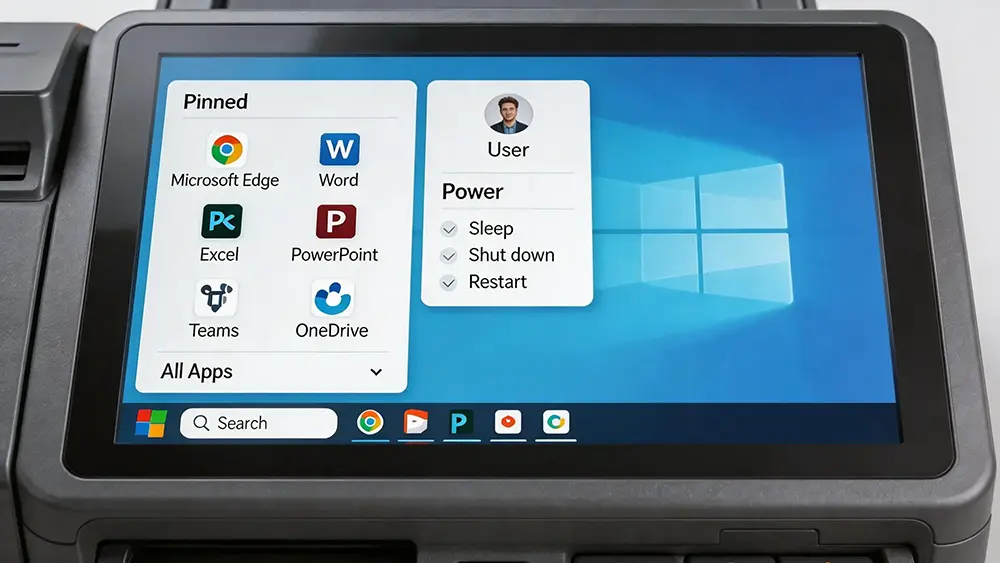Viewport: 1000px width, 563px height.
Task: Click the User name label
Action: [x=508, y=150]
